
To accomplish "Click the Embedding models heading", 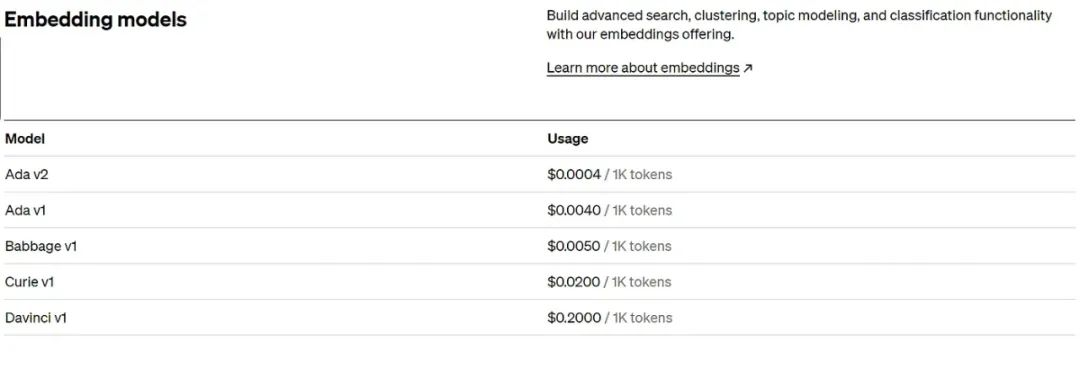I will tap(95, 19).
